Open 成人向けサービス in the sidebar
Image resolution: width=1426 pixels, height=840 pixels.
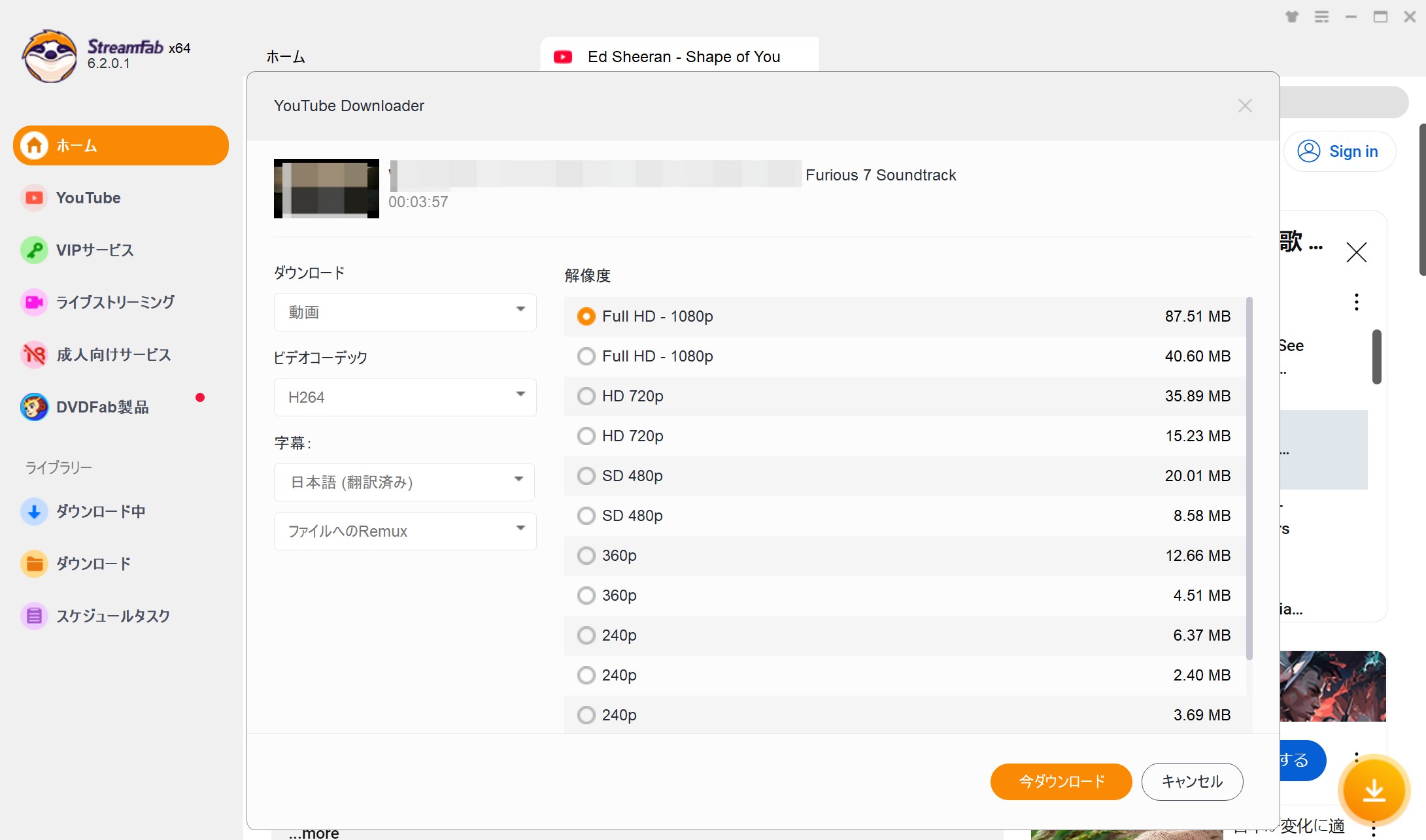pyautogui.click(x=121, y=354)
